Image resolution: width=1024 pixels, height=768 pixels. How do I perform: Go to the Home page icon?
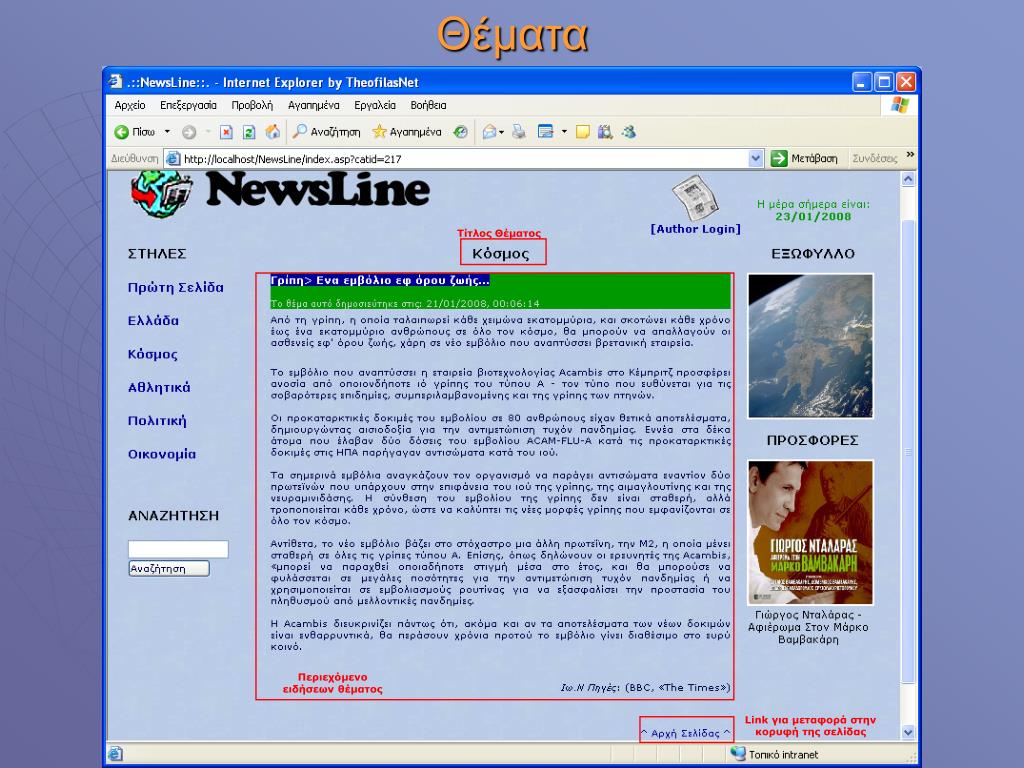pyautogui.click(x=272, y=132)
